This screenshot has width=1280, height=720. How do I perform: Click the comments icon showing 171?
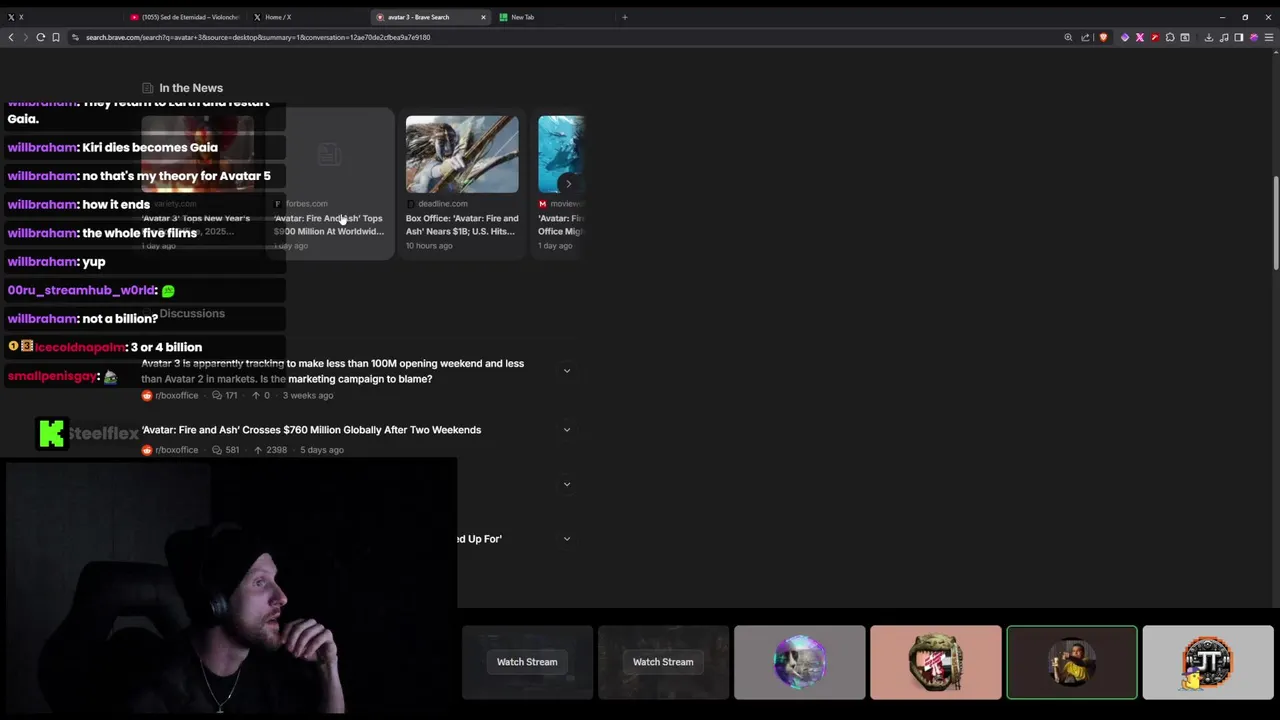217,395
